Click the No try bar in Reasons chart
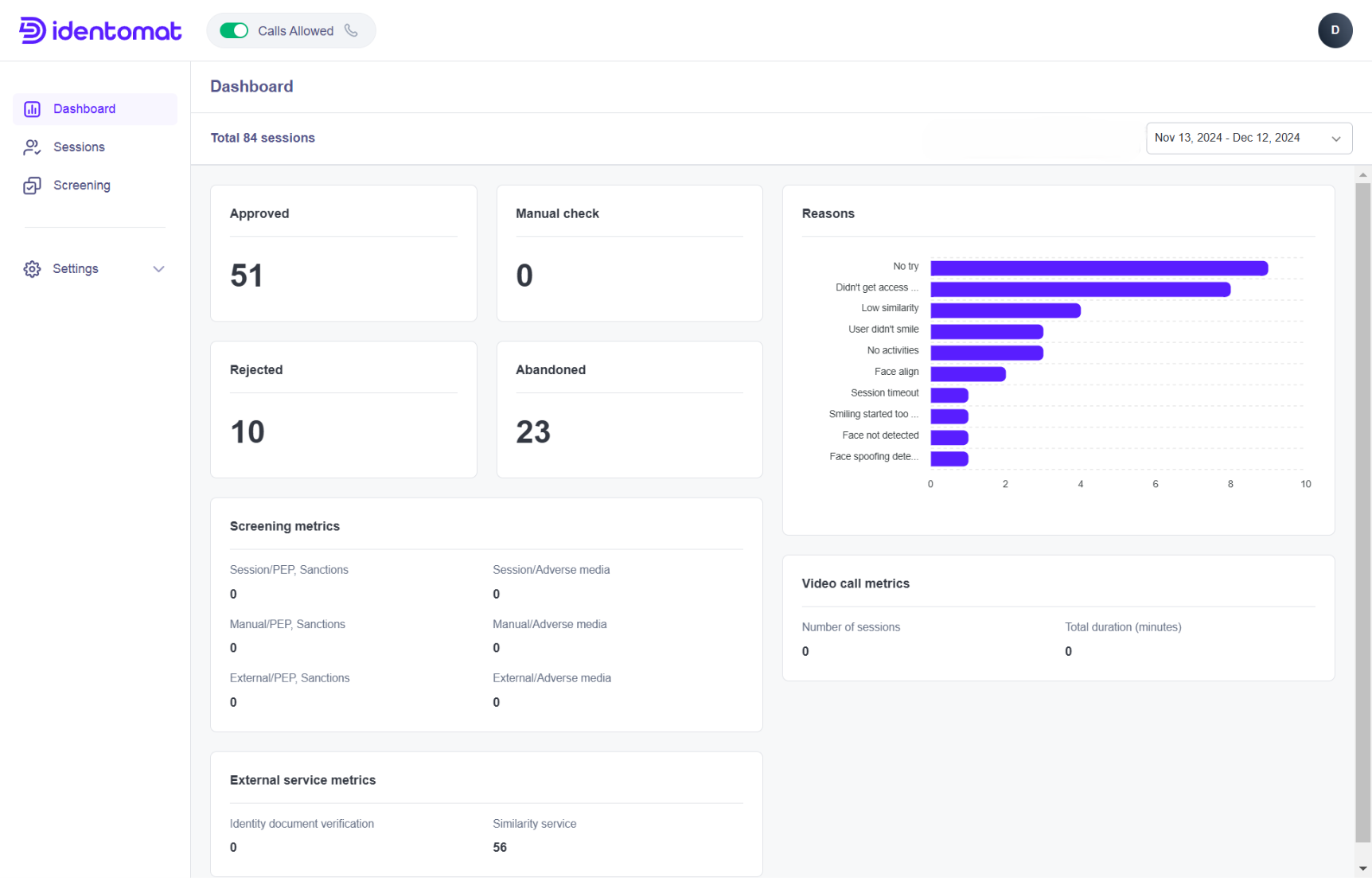The height and width of the screenshot is (878, 1372). [1099, 268]
